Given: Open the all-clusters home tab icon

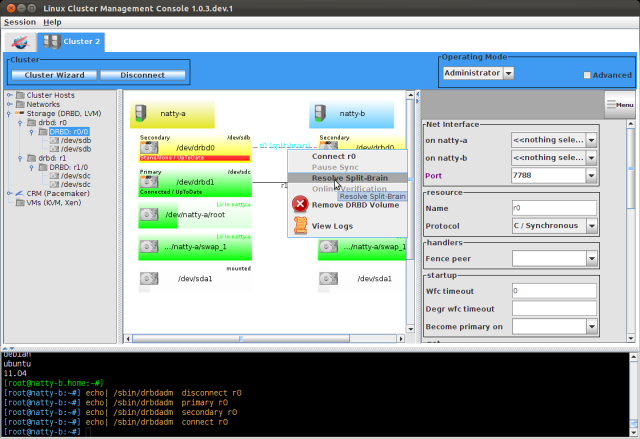Looking at the screenshot, I should pos(19,42).
